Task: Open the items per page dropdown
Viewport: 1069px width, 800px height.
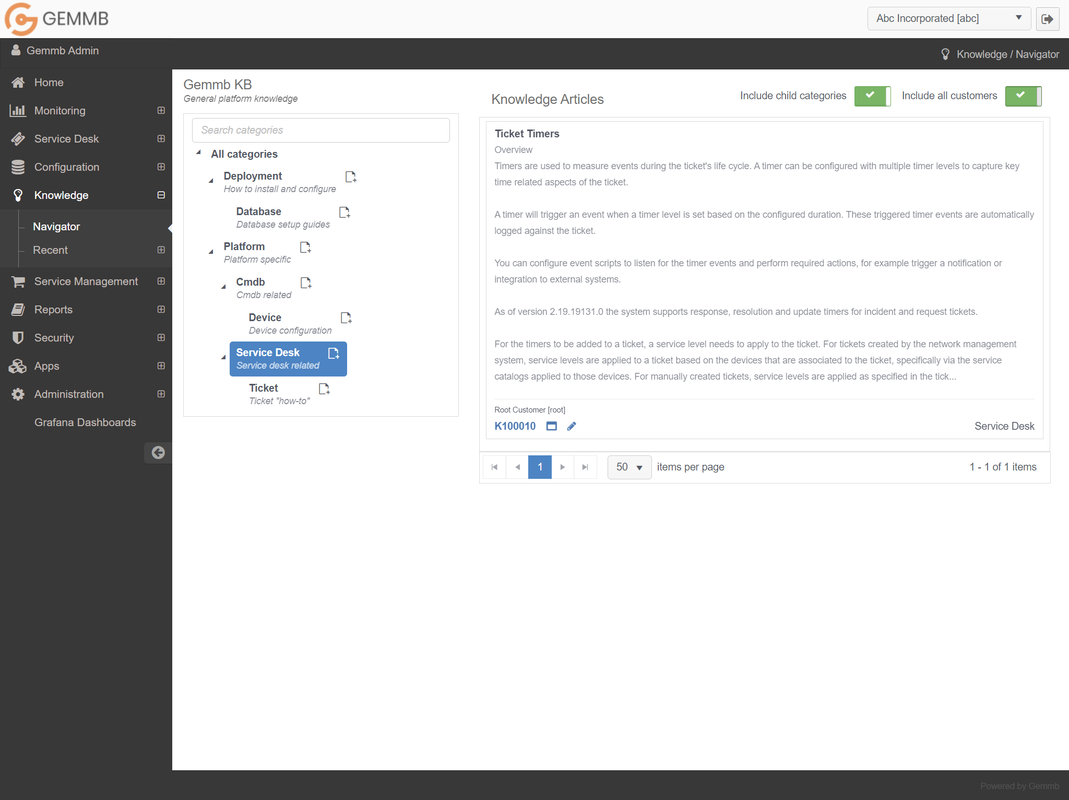Action: click(629, 467)
